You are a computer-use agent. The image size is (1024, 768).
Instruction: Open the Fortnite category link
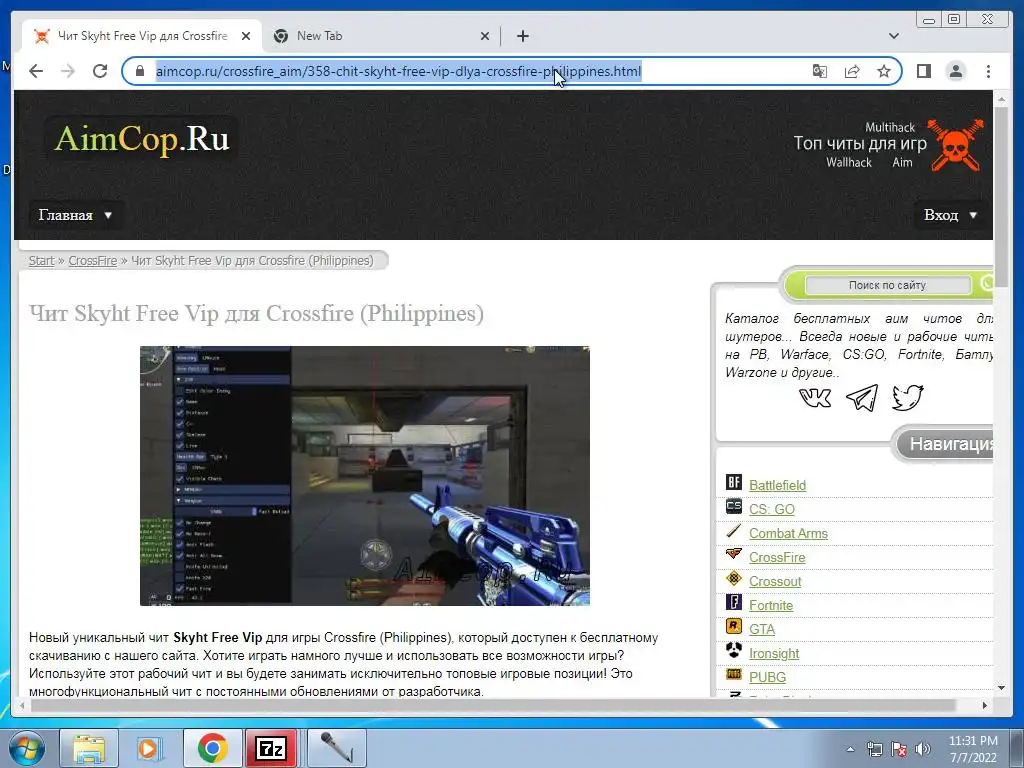771,606
